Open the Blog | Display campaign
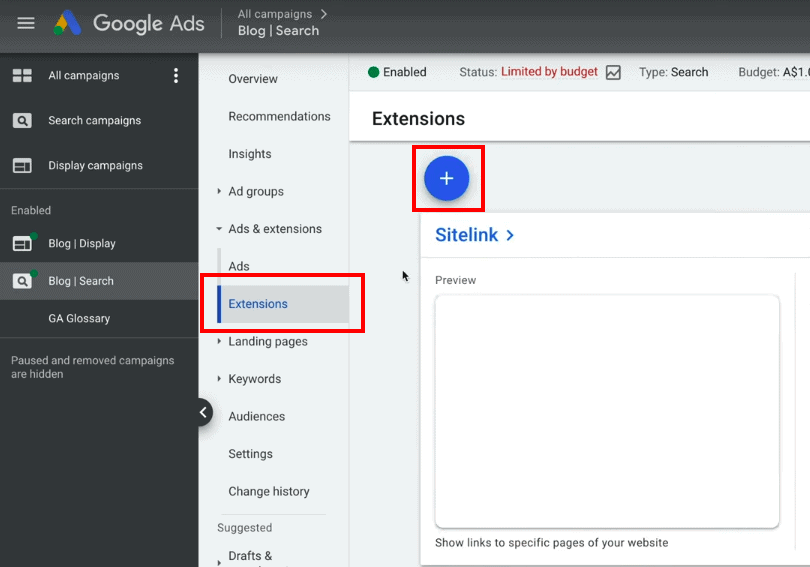 82,243
